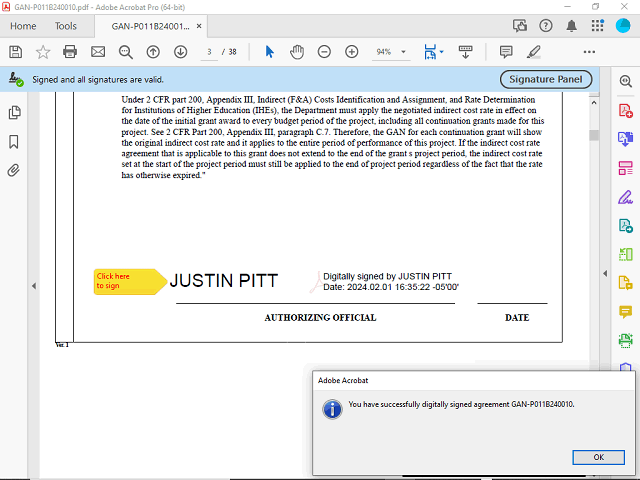Screen dimensions: 640x480
Task: Expand Fit page dropdown arrow
Action: point(442,52)
